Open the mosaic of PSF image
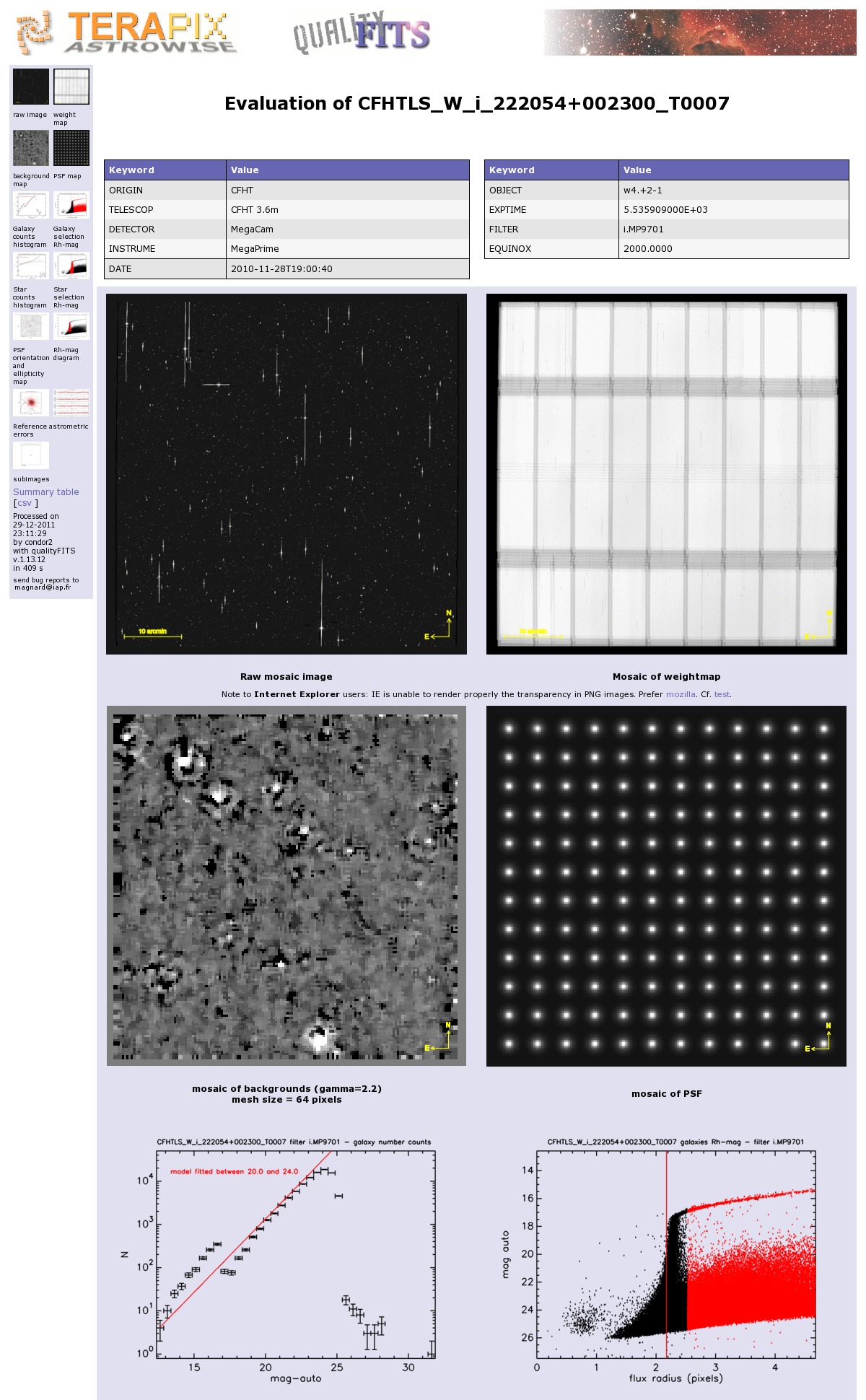Image resolution: width=866 pixels, height=1400 pixels. (x=666, y=885)
